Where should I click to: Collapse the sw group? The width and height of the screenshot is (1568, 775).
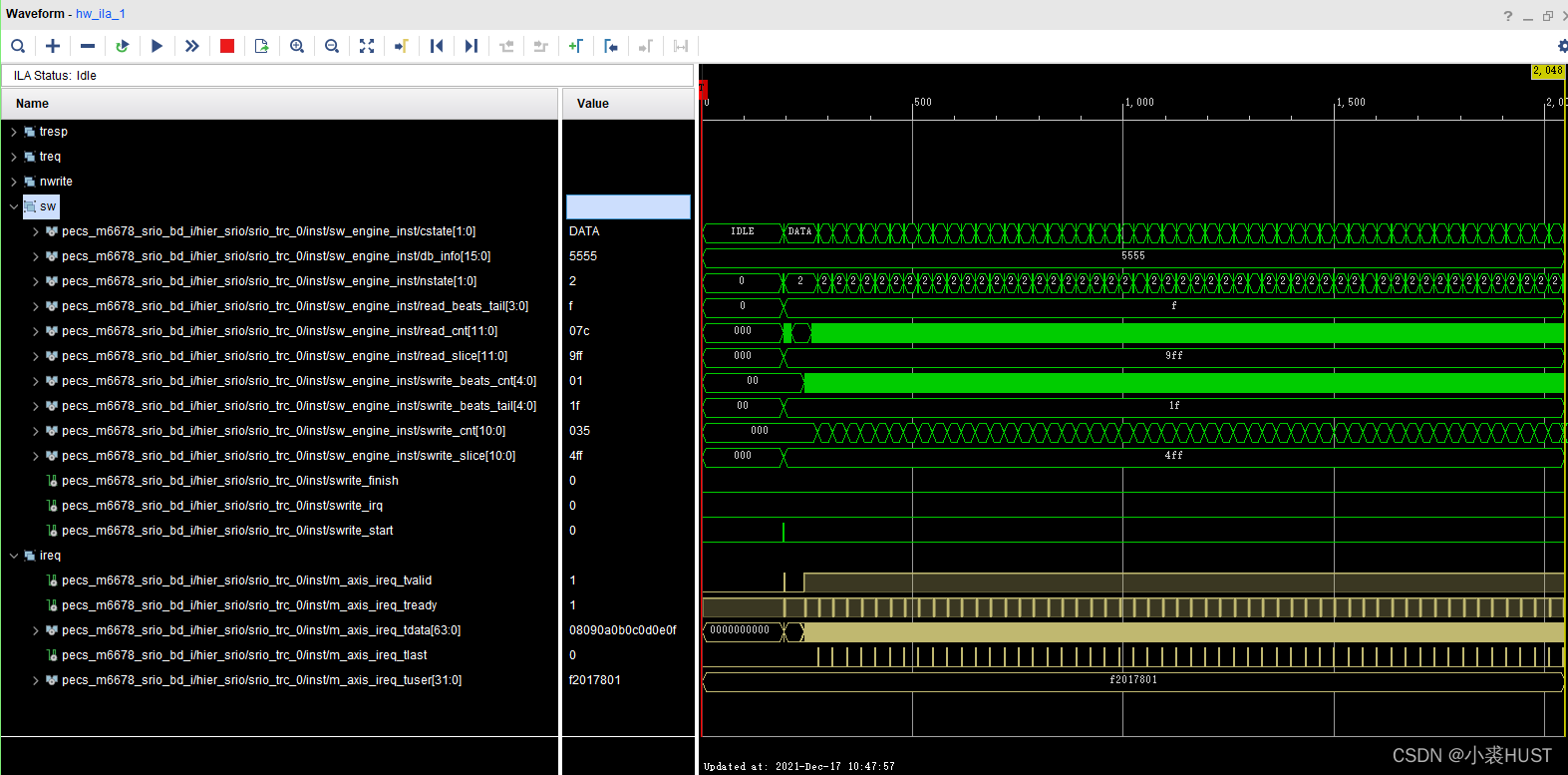point(14,206)
